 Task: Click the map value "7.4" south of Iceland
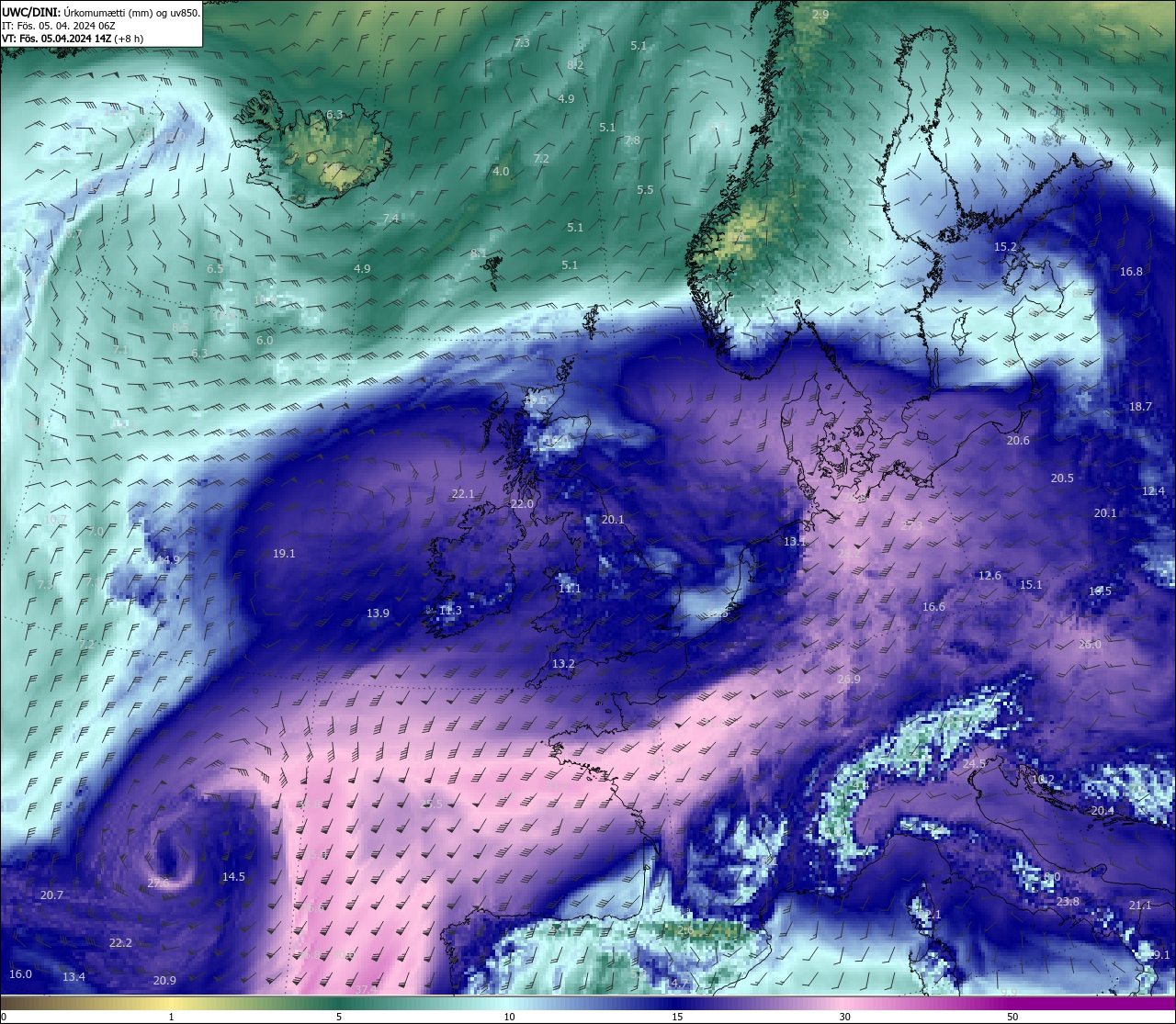click(391, 219)
